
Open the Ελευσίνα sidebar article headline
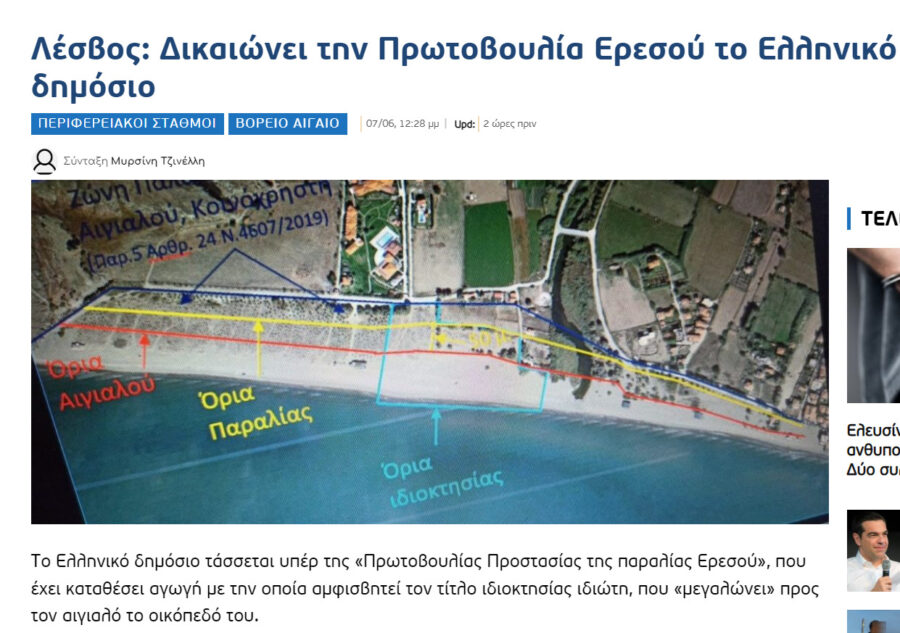874,450
